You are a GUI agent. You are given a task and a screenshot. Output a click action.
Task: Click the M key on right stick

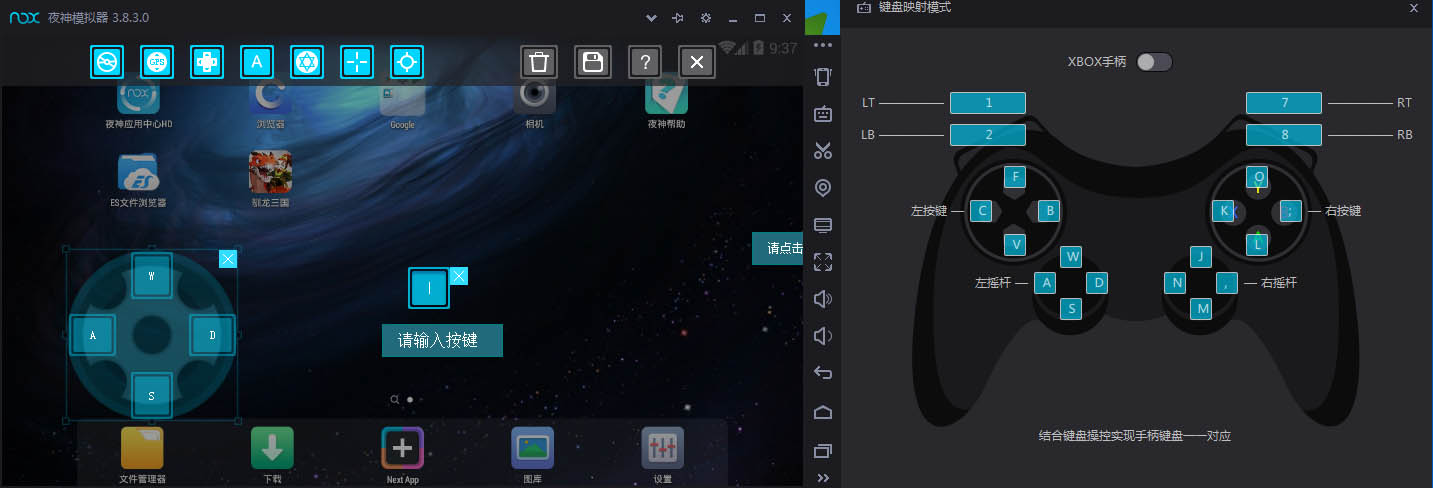click(x=1202, y=309)
